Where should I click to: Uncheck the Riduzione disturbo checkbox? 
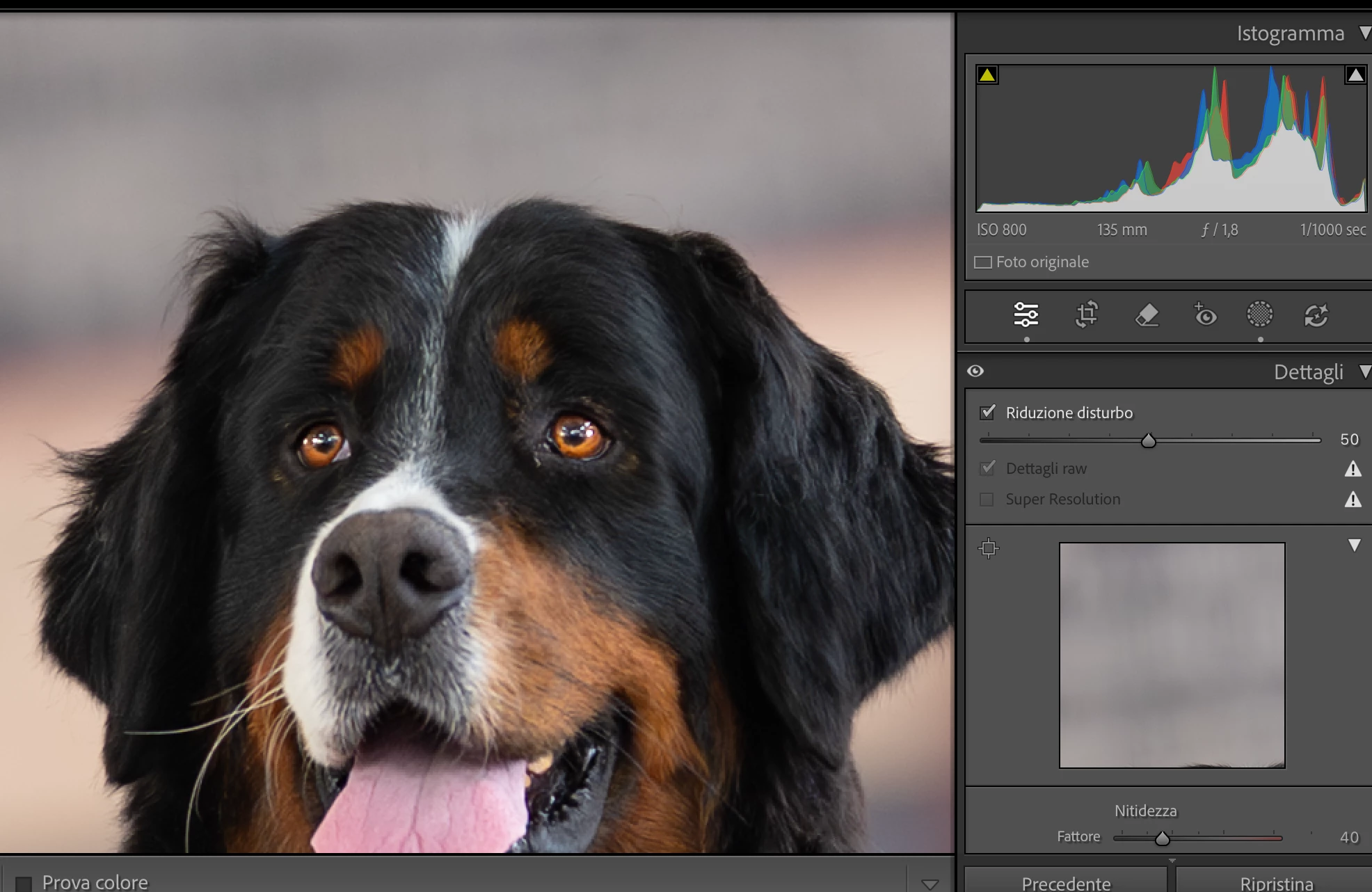[x=987, y=413]
